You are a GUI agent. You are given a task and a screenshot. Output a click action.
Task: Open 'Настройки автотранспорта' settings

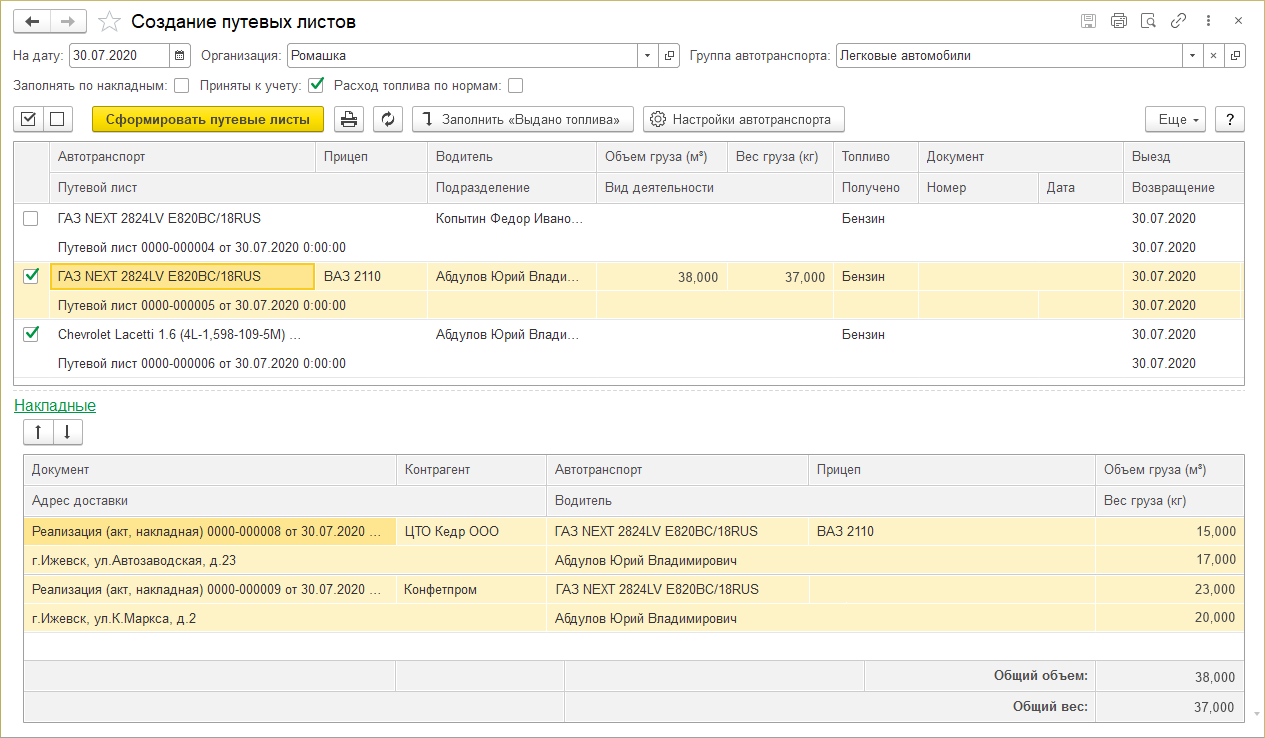tap(743, 119)
